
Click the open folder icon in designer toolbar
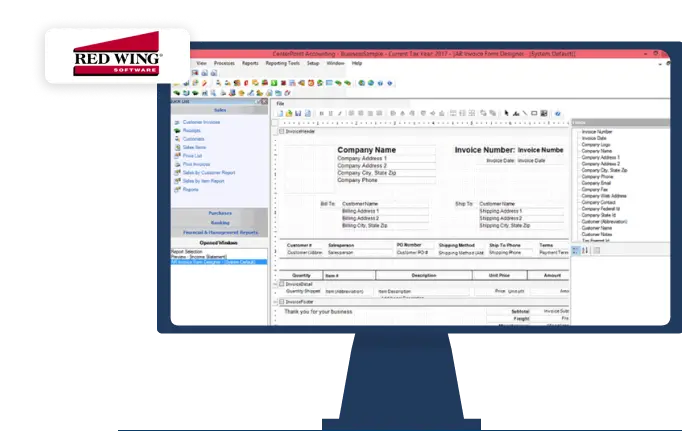(x=289, y=114)
